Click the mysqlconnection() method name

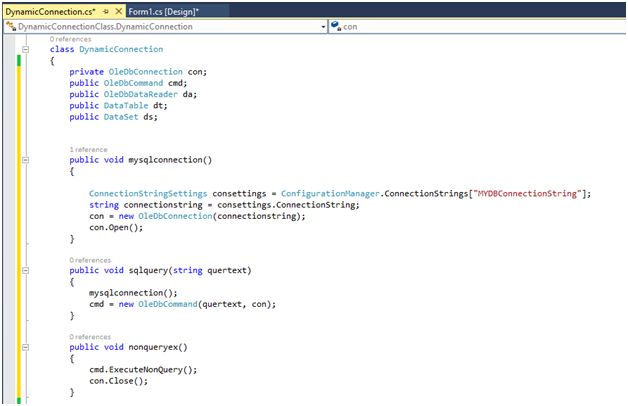click(170, 160)
